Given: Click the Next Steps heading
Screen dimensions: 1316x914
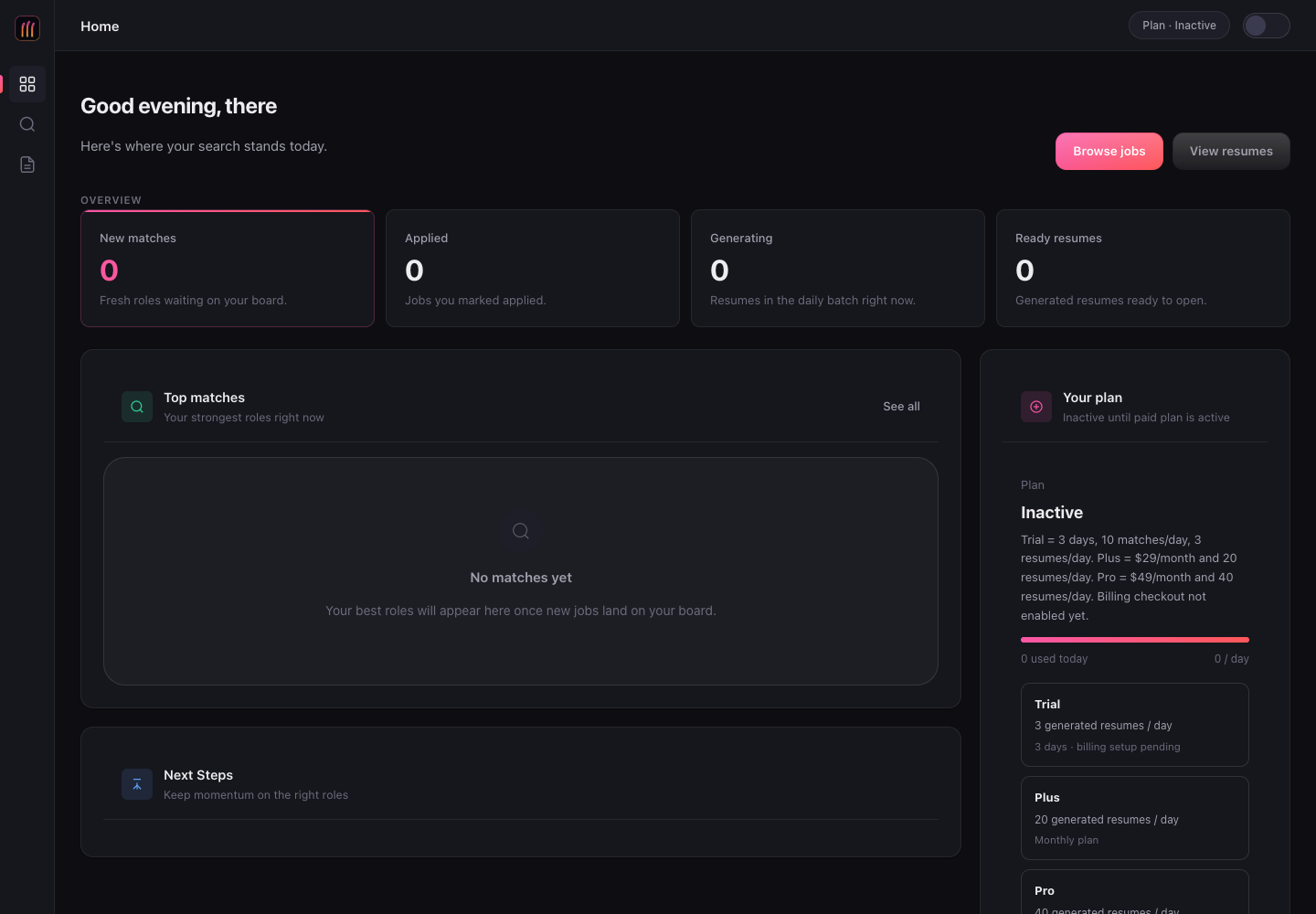Looking at the screenshot, I should tap(198, 775).
